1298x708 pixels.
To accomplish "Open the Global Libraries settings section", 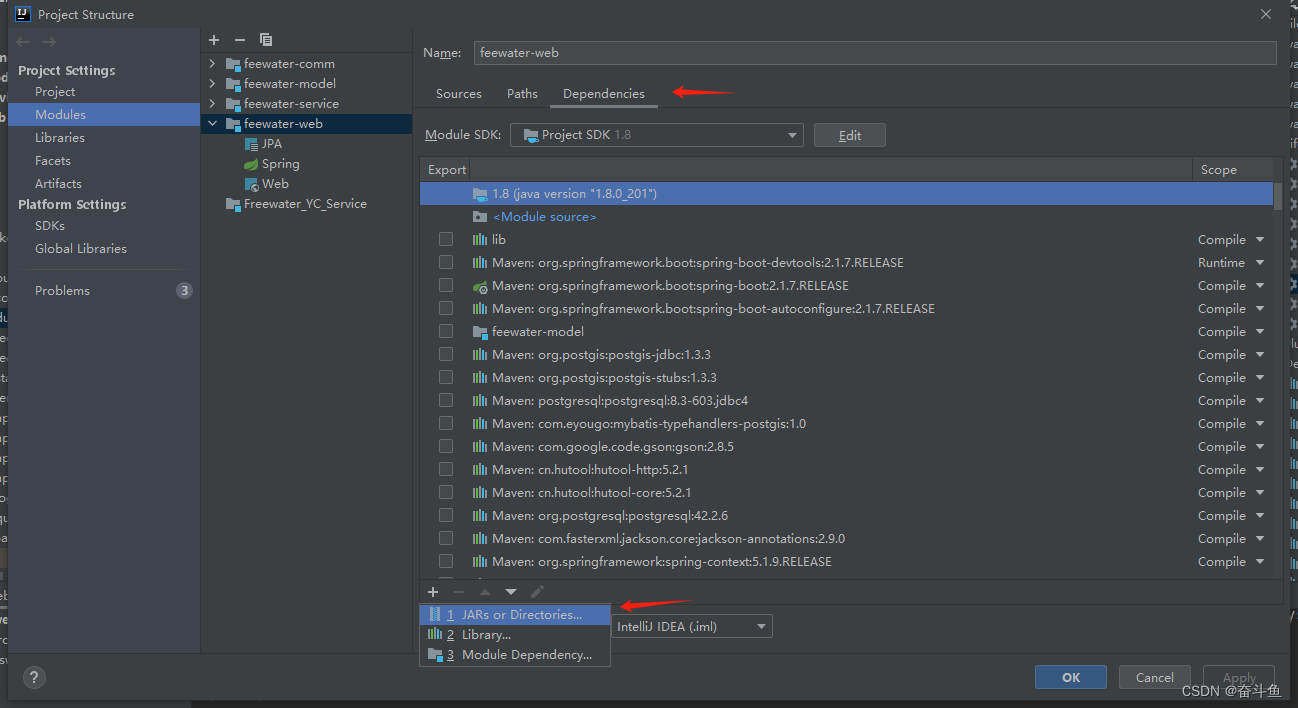I will point(81,249).
